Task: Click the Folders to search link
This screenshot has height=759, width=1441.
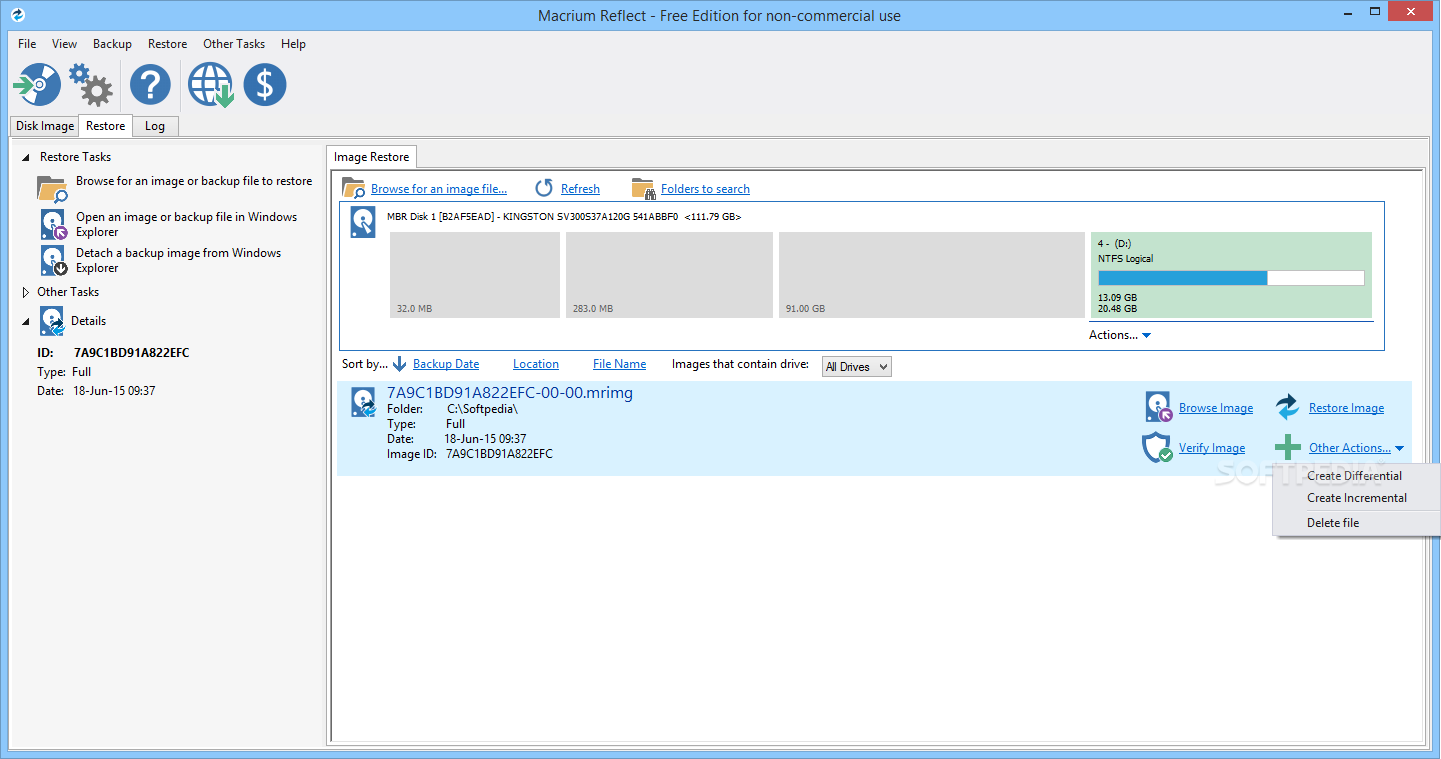Action: [x=705, y=189]
